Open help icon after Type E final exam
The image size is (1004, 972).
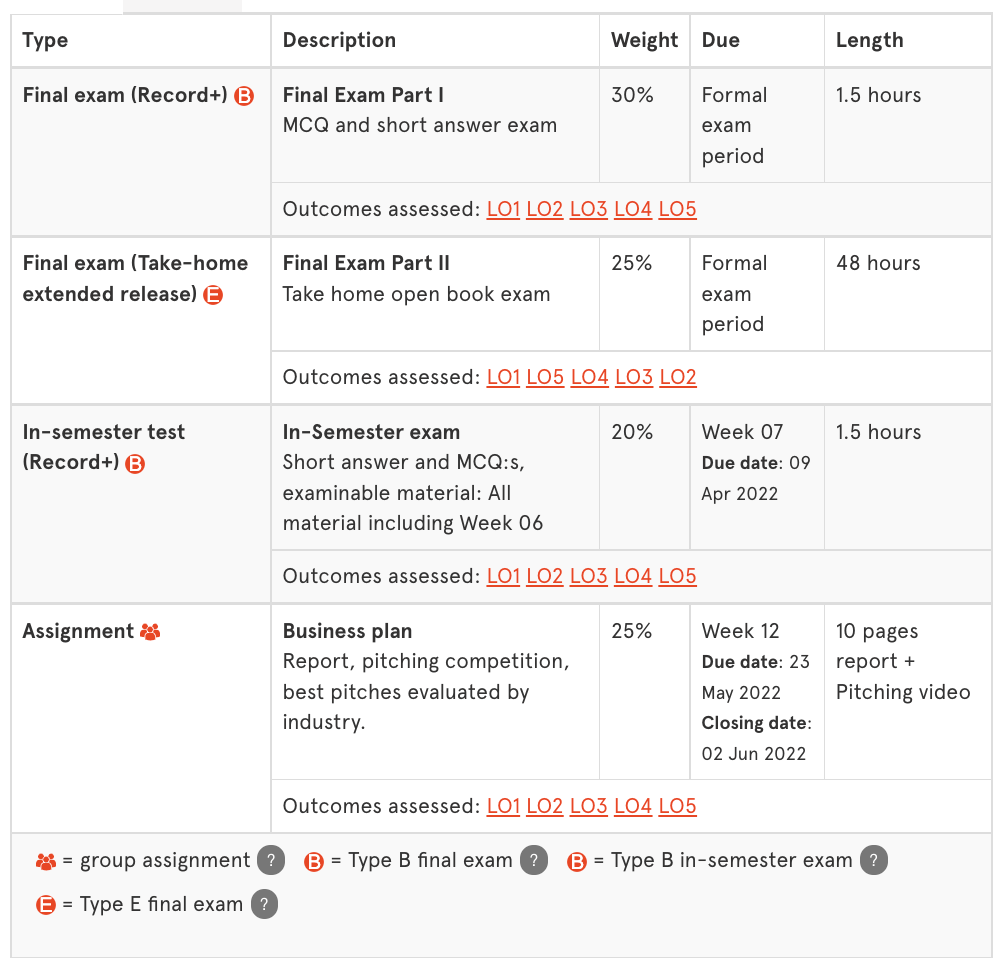tap(264, 905)
